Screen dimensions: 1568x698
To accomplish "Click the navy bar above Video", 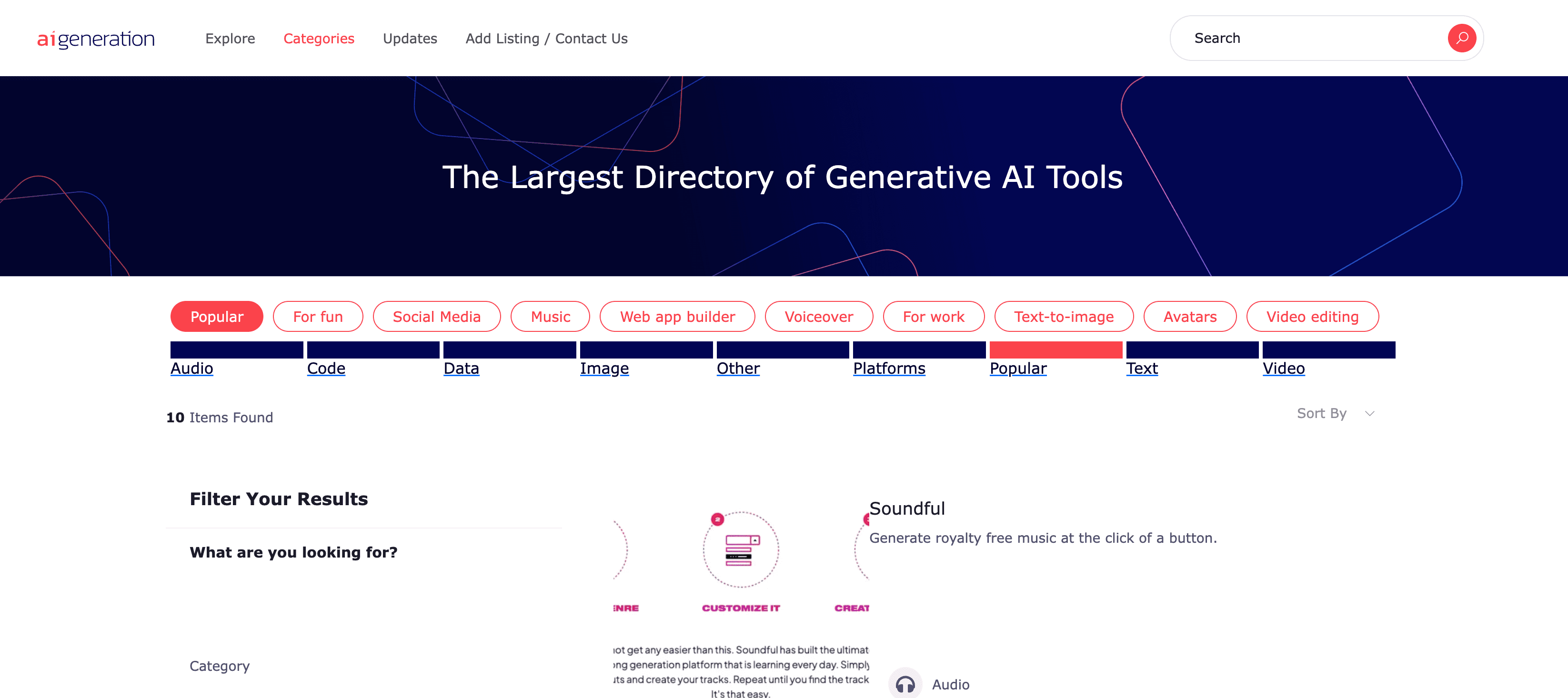I will [x=1329, y=350].
